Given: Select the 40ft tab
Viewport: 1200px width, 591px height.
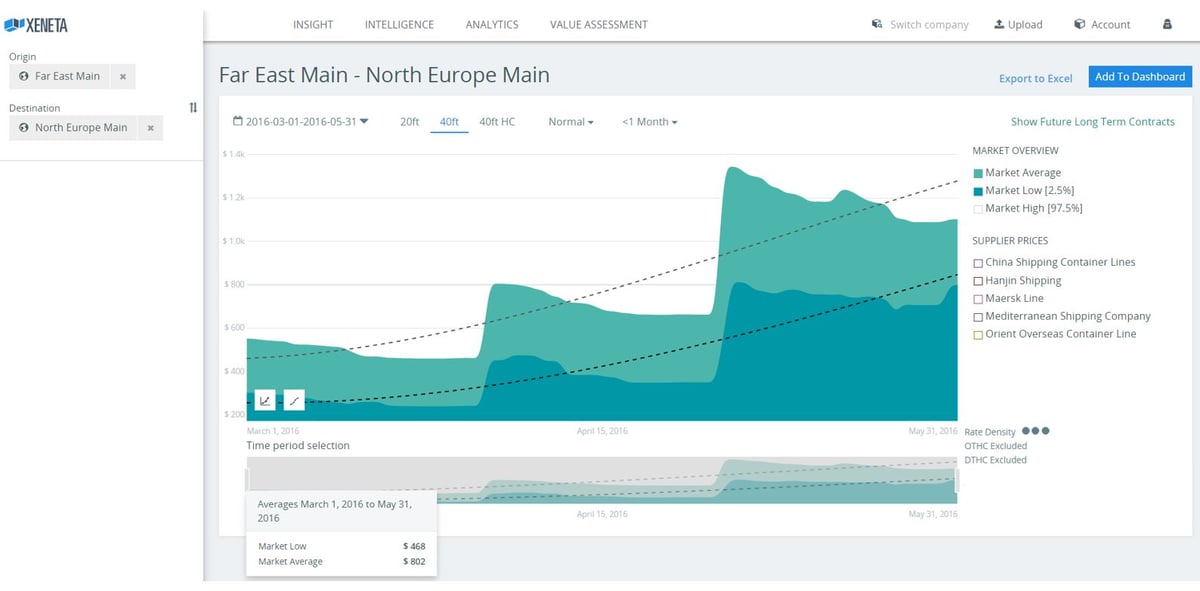Looking at the screenshot, I should click(449, 122).
